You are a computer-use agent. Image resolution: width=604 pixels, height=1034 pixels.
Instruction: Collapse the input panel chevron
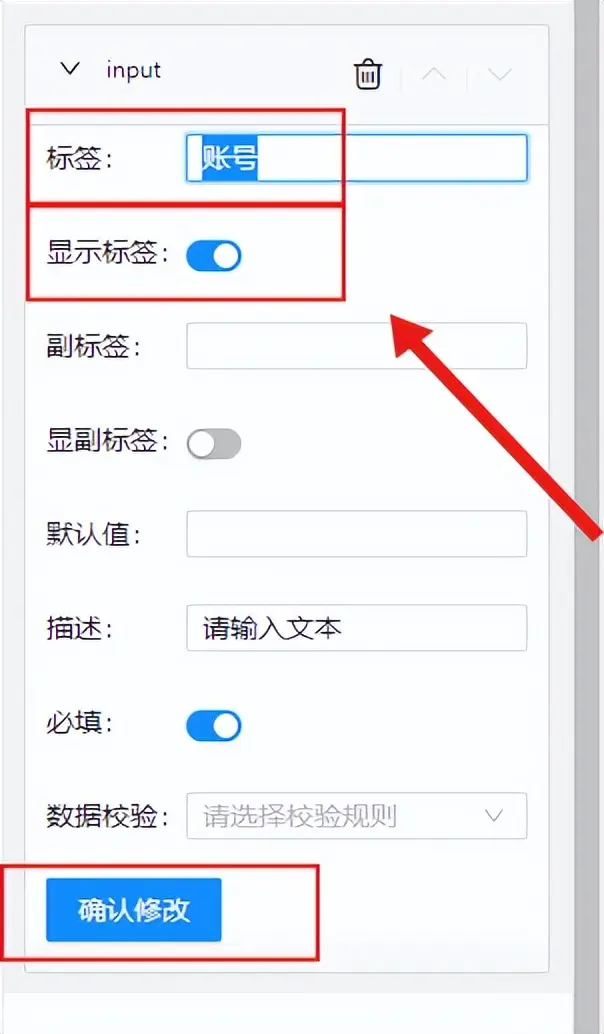[x=70, y=69]
